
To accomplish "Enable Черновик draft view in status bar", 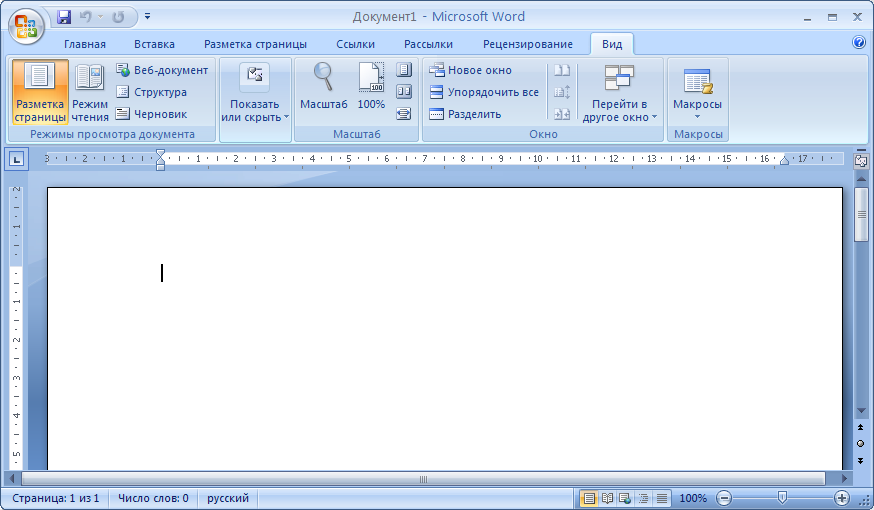I will pos(662,498).
